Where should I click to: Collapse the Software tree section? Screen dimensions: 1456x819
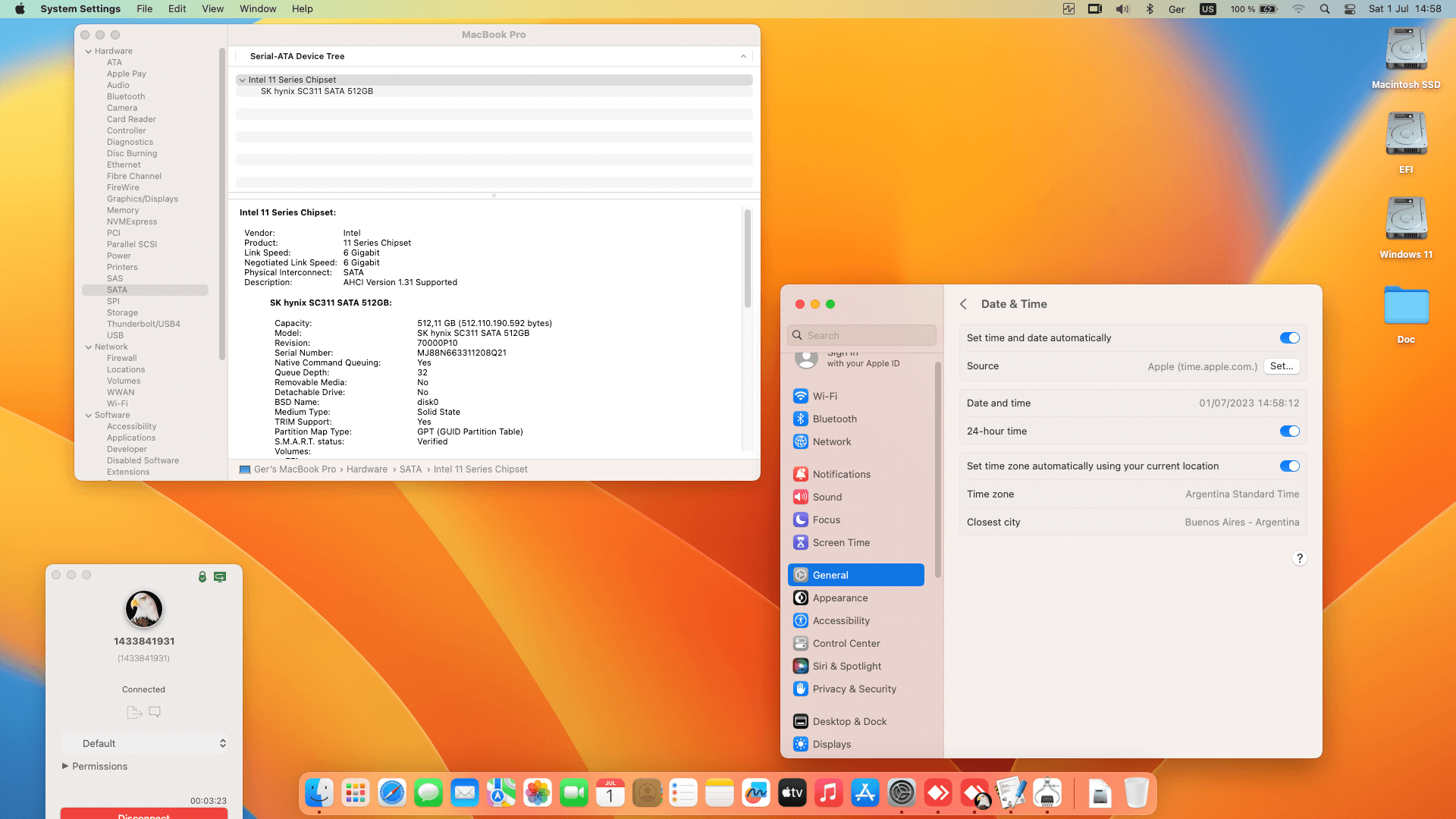click(89, 416)
